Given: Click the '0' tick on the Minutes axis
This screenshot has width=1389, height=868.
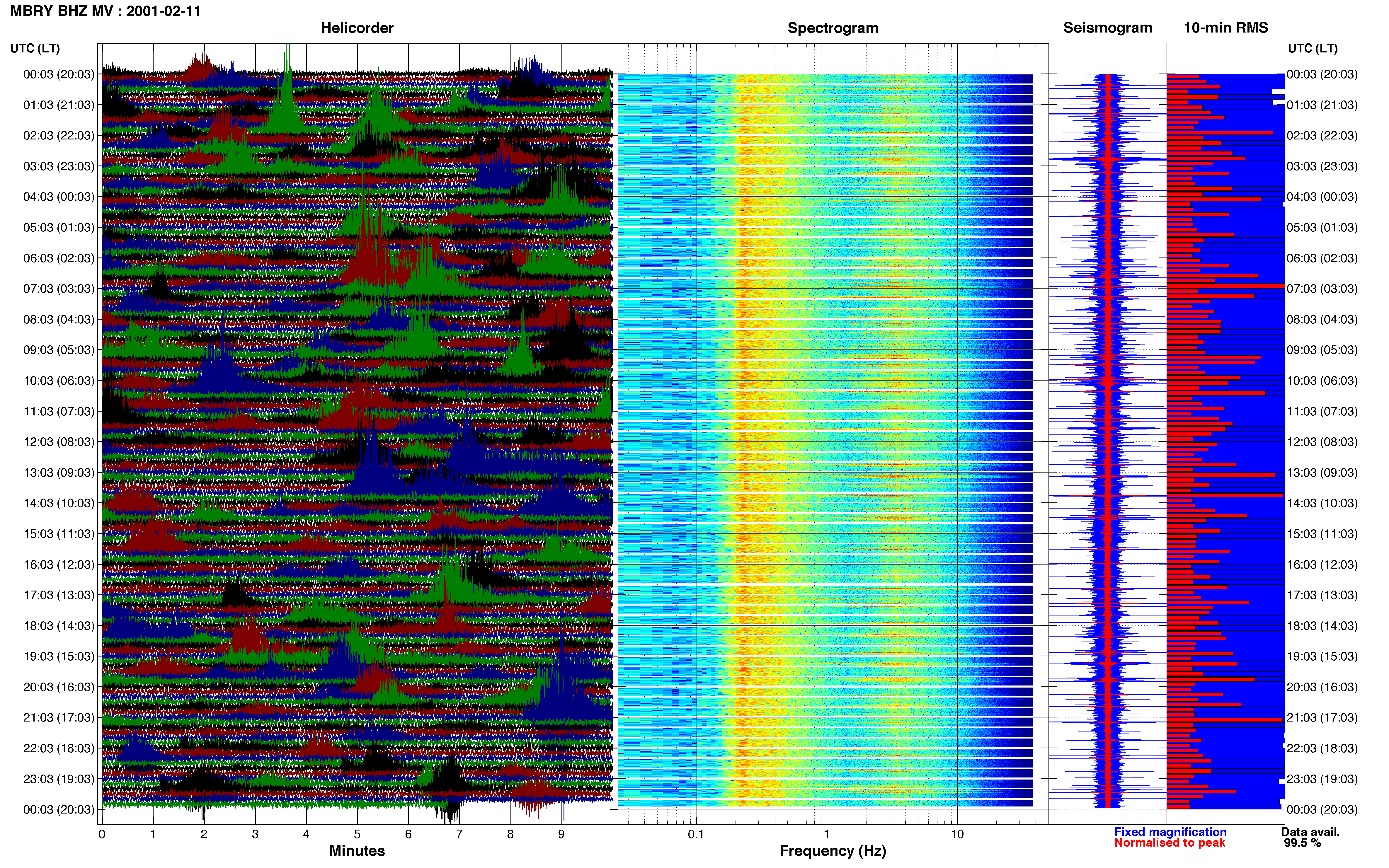Looking at the screenshot, I should (x=102, y=835).
